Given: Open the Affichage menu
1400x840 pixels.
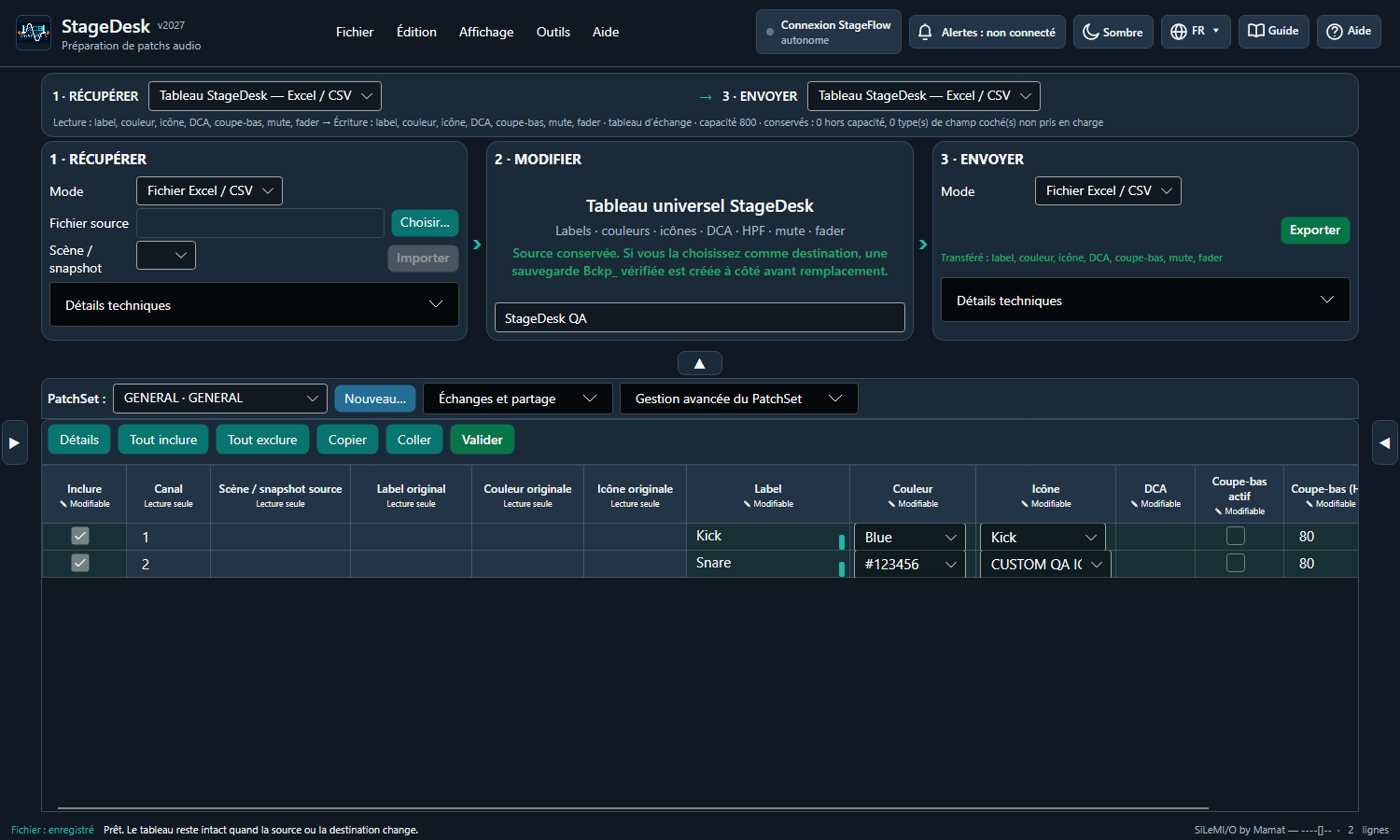Looking at the screenshot, I should point(486,32).
